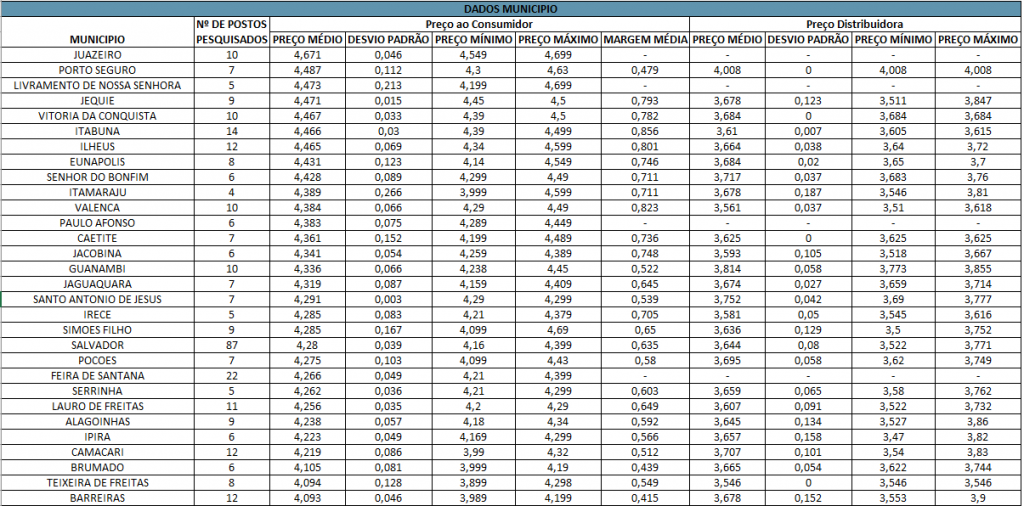This screenshot has height=506, width=1024.
Task: Click the Nº DE POSTOS PESQUISADOS header
Action: 232,32
